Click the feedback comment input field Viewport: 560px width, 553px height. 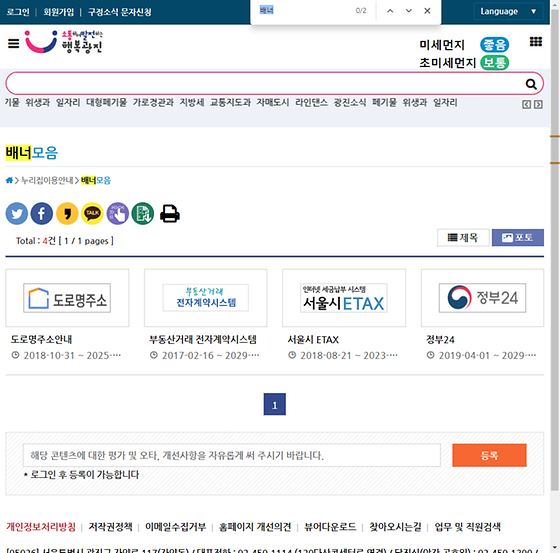(x=232, y=455)
